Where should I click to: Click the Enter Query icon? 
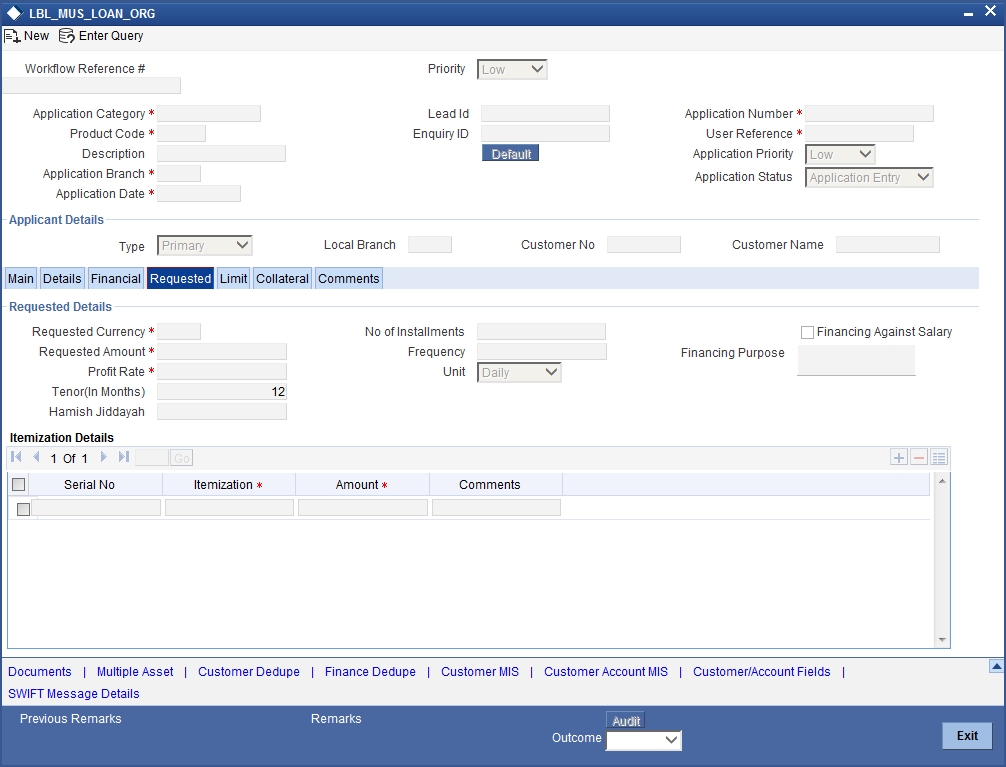66,36
